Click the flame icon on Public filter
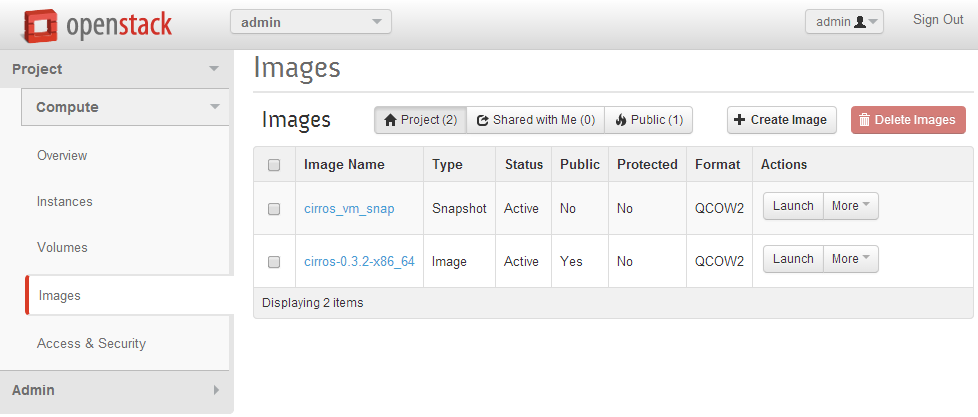This screenshot has width=978, height=417. coord(620,120)
